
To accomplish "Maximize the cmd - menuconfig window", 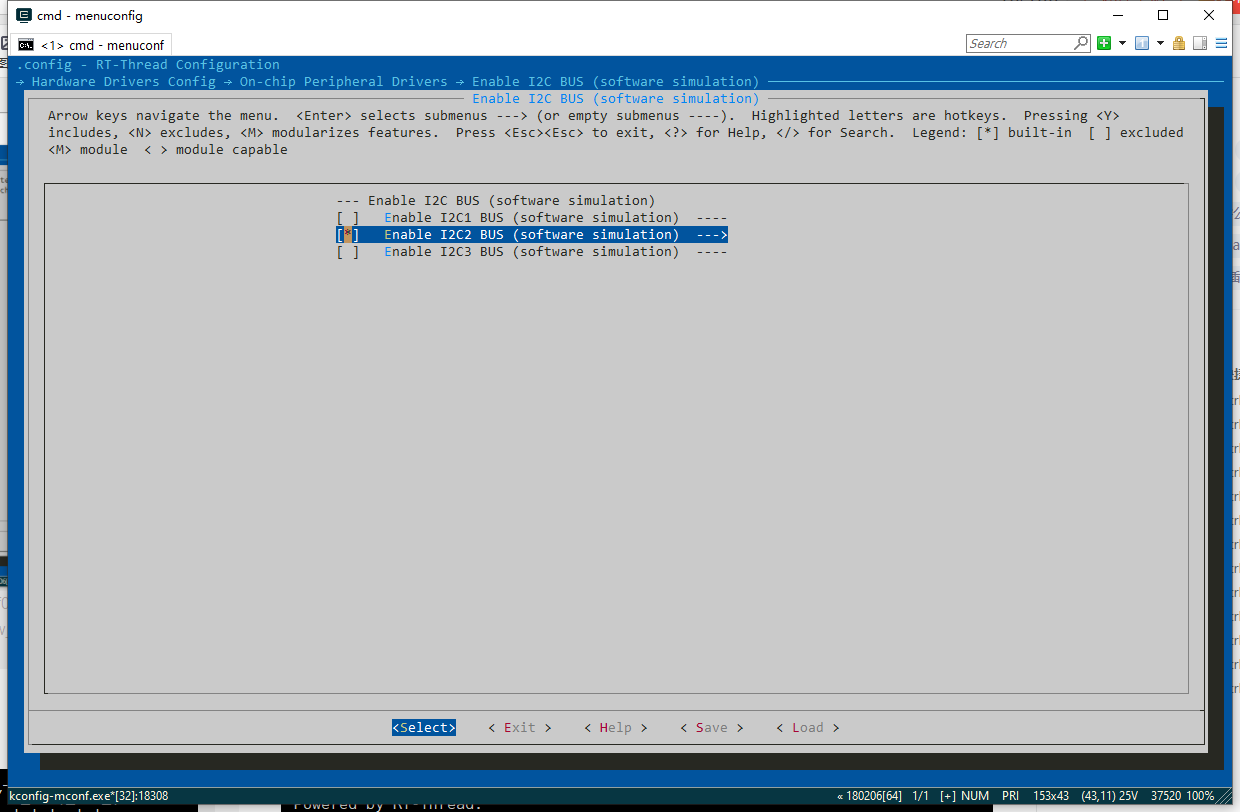I will pos(1163,15).
